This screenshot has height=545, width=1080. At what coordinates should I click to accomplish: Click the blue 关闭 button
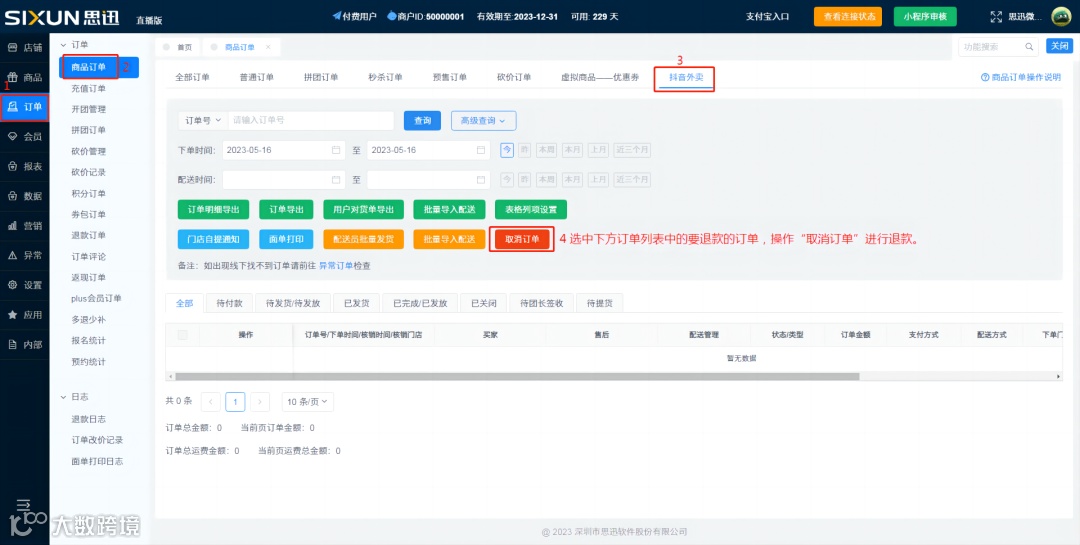pyautogui.click(x=1059, y=46)
